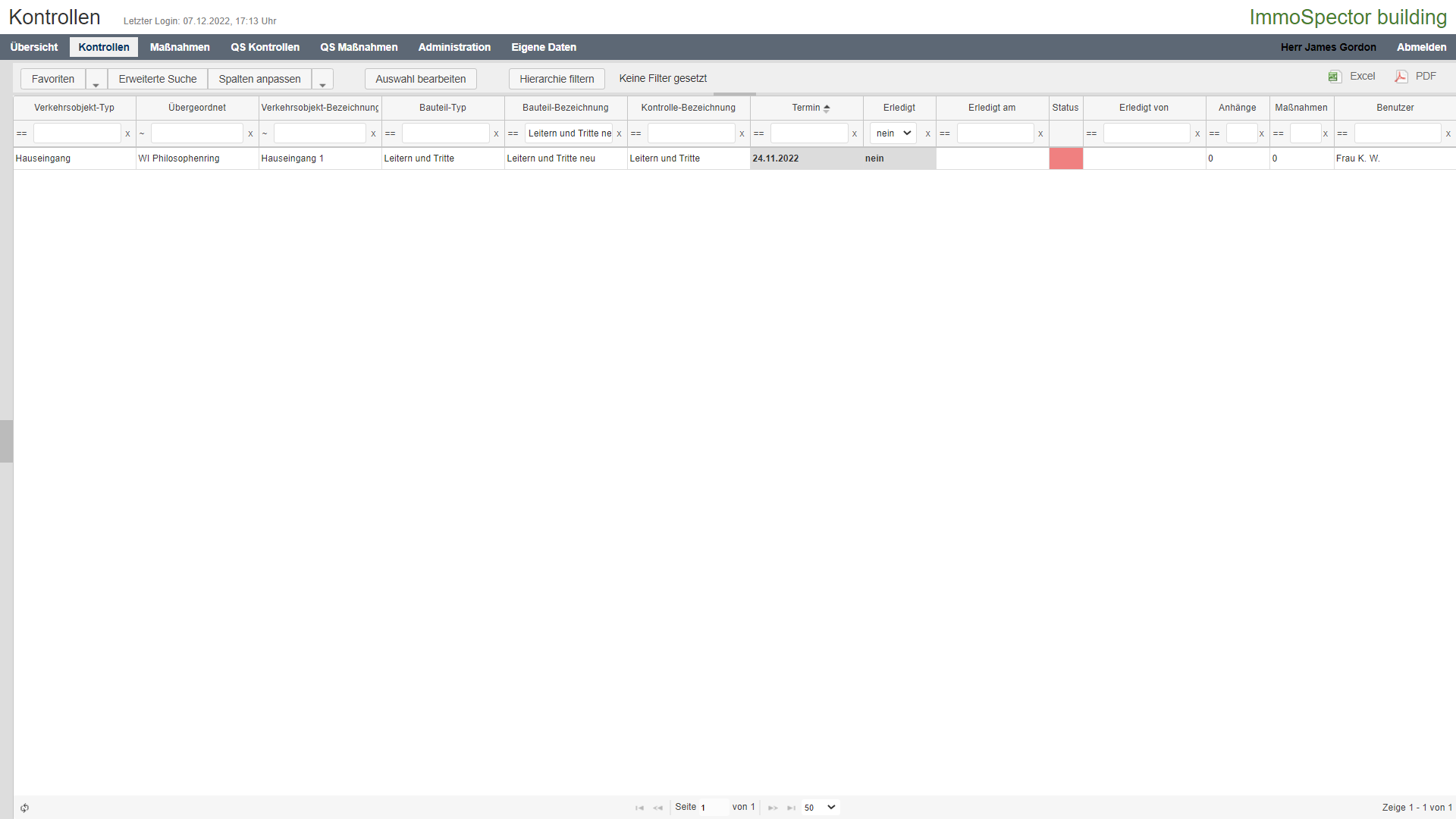Sort by the Termin column header
This screenshot has width=1456, height=819.
tap(806, 108)
